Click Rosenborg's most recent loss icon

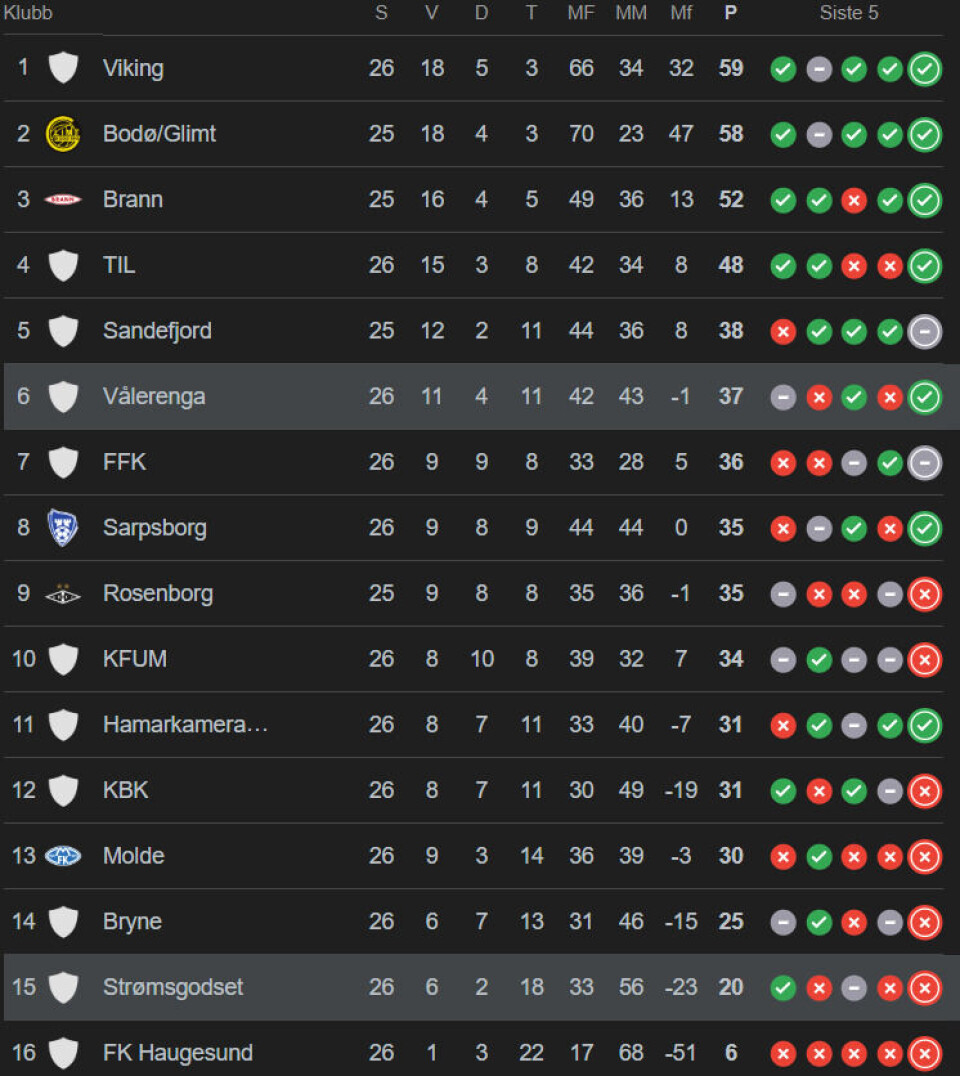pos(925,594)
